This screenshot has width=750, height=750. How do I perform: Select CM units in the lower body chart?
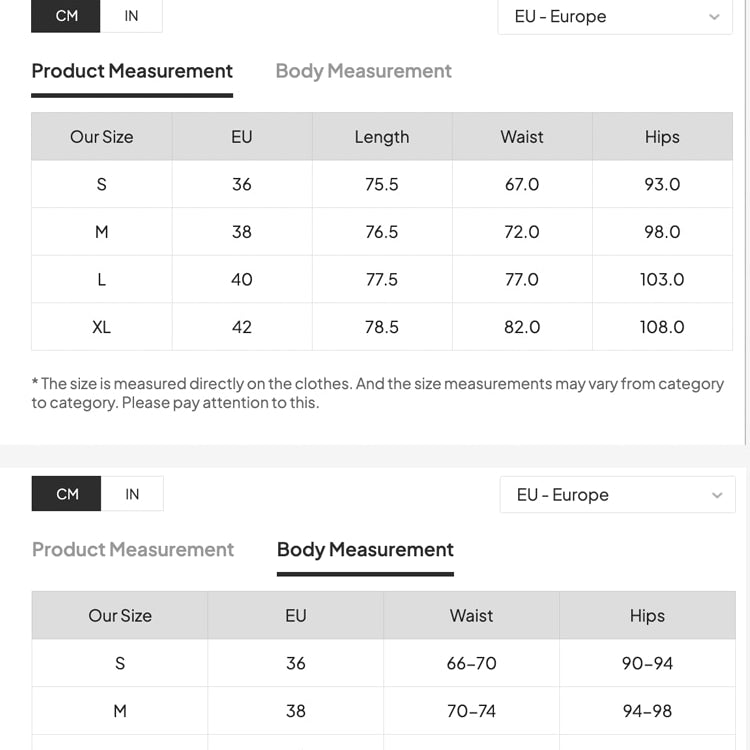click(67, 494)
